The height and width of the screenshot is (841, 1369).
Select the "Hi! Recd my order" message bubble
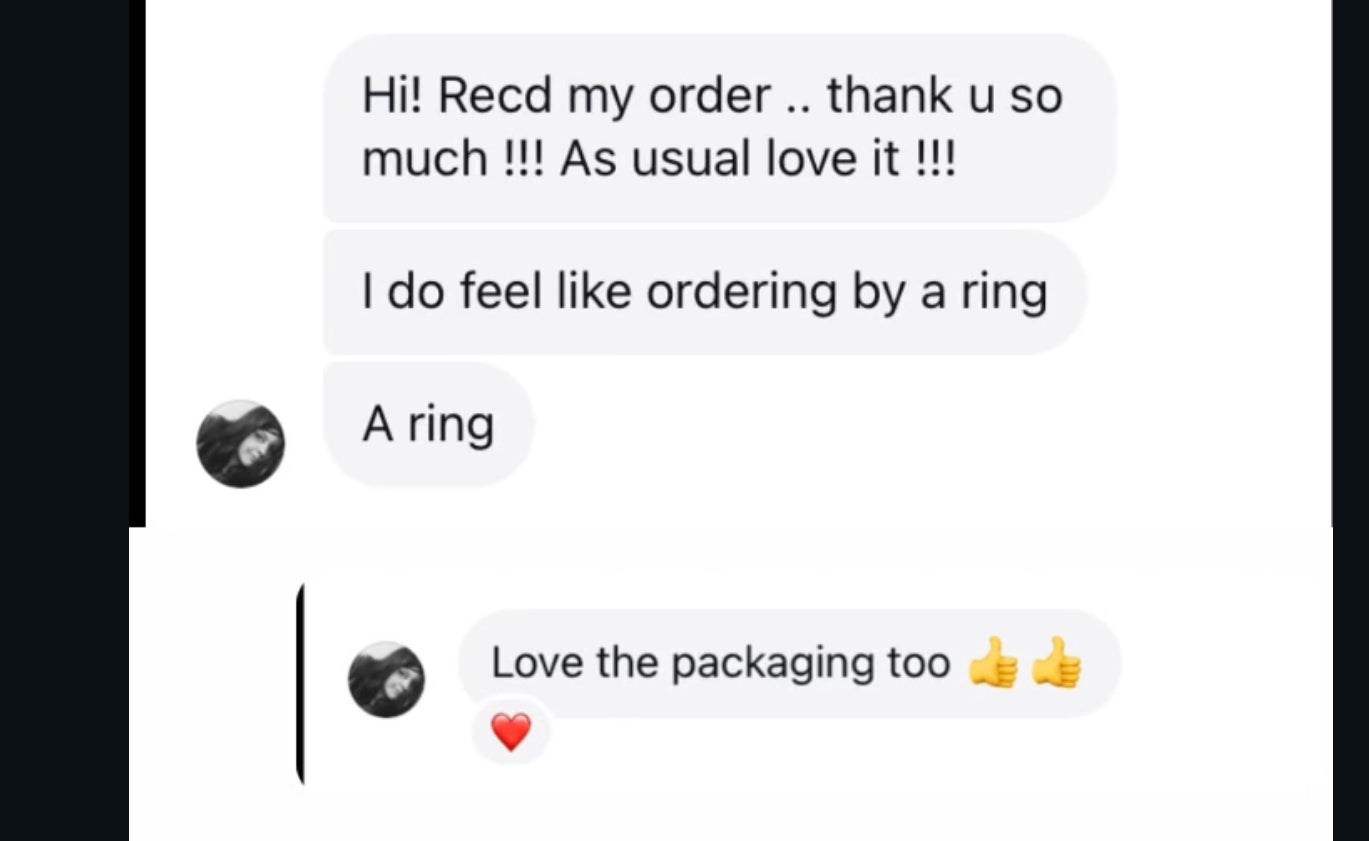coord(719,128)
